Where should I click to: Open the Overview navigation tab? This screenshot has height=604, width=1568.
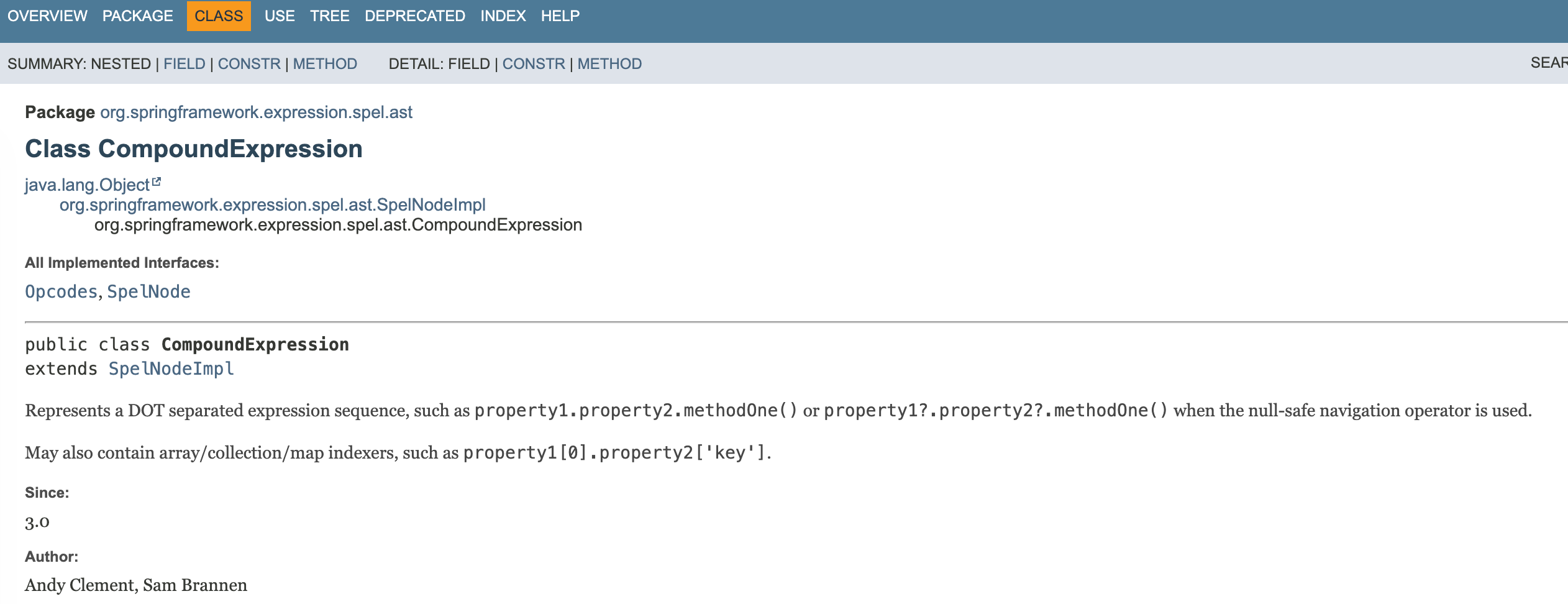click(x=47, y=16)
